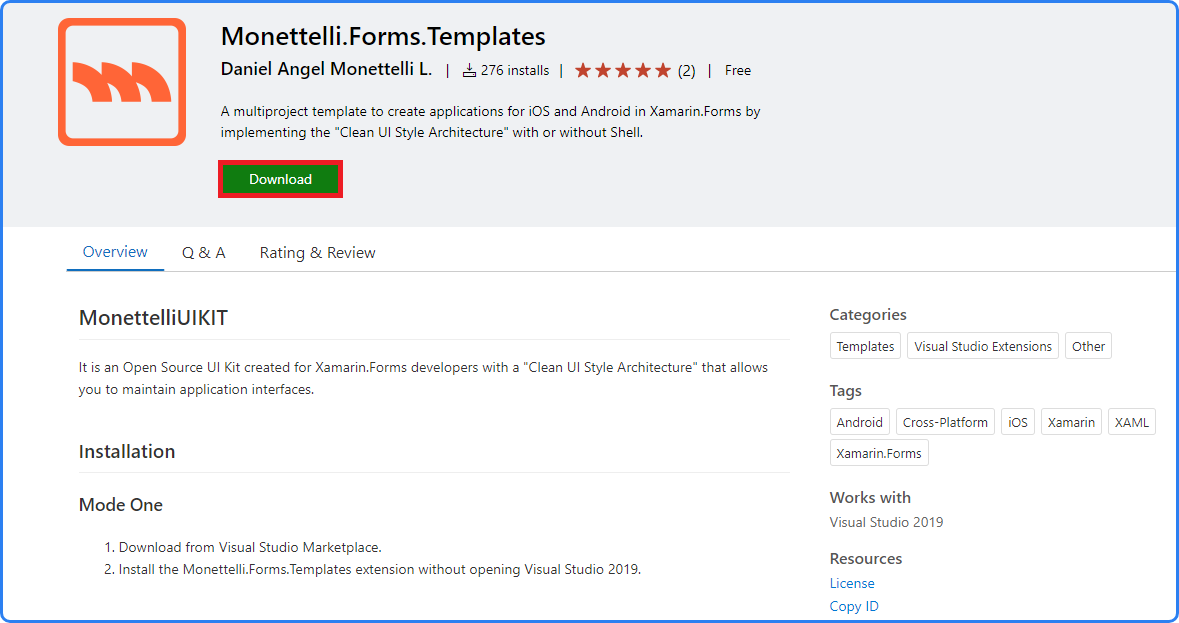Click the Cross-Platform tag
The height and width of the screenshot is (623, 1179).
pos(945,422)
